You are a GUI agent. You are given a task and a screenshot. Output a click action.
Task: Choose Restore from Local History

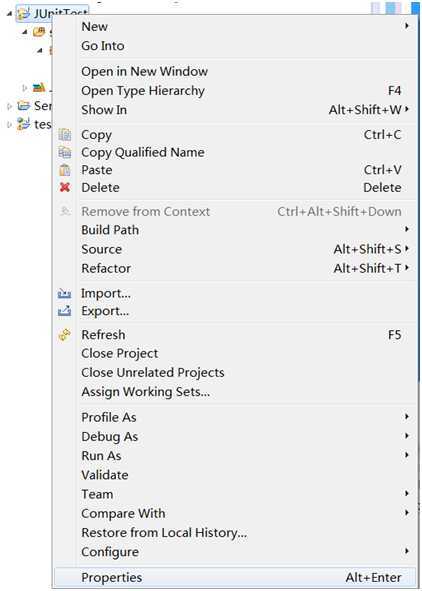235,533
